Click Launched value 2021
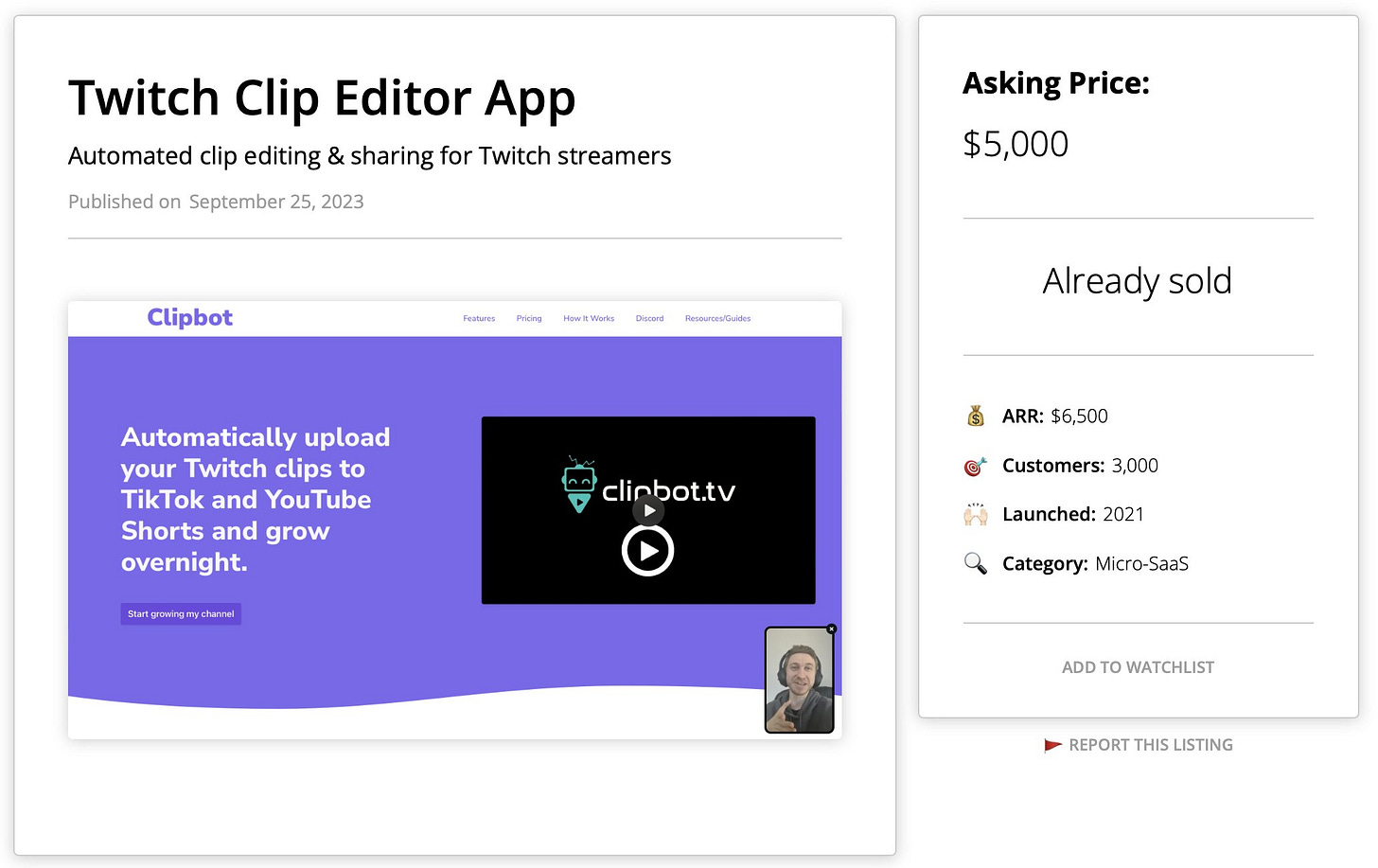The image size is (1378, 868). coord(1123,514)
